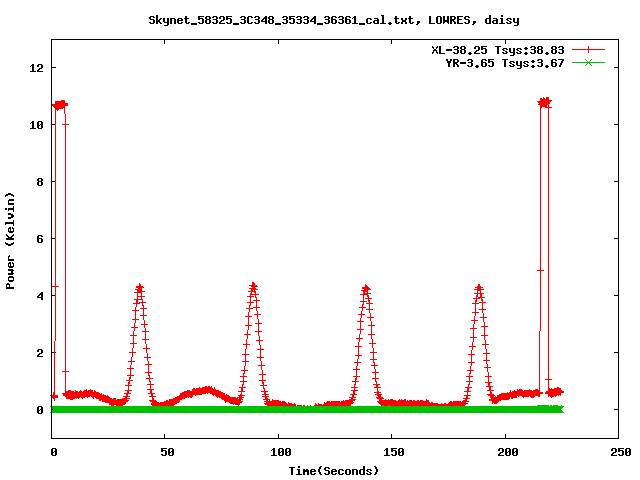Click the red peak near 190 seconds
640x480 pixels.
coord(479,289)
